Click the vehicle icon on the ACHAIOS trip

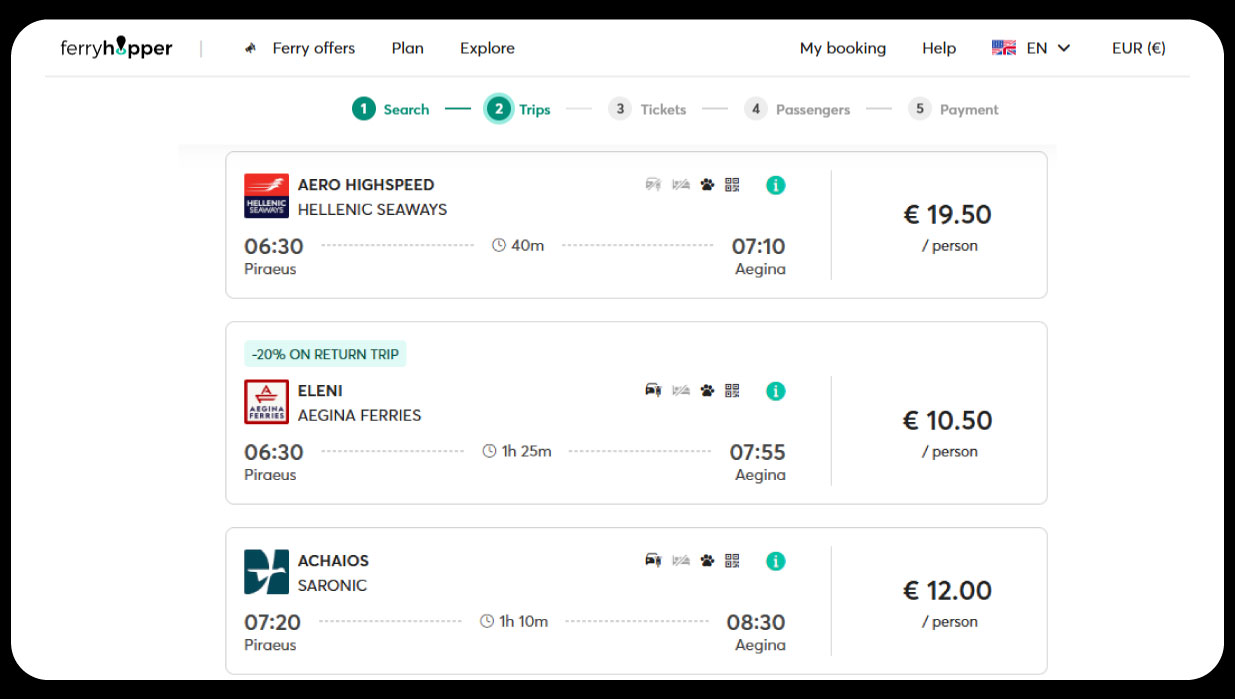[653, 561]
